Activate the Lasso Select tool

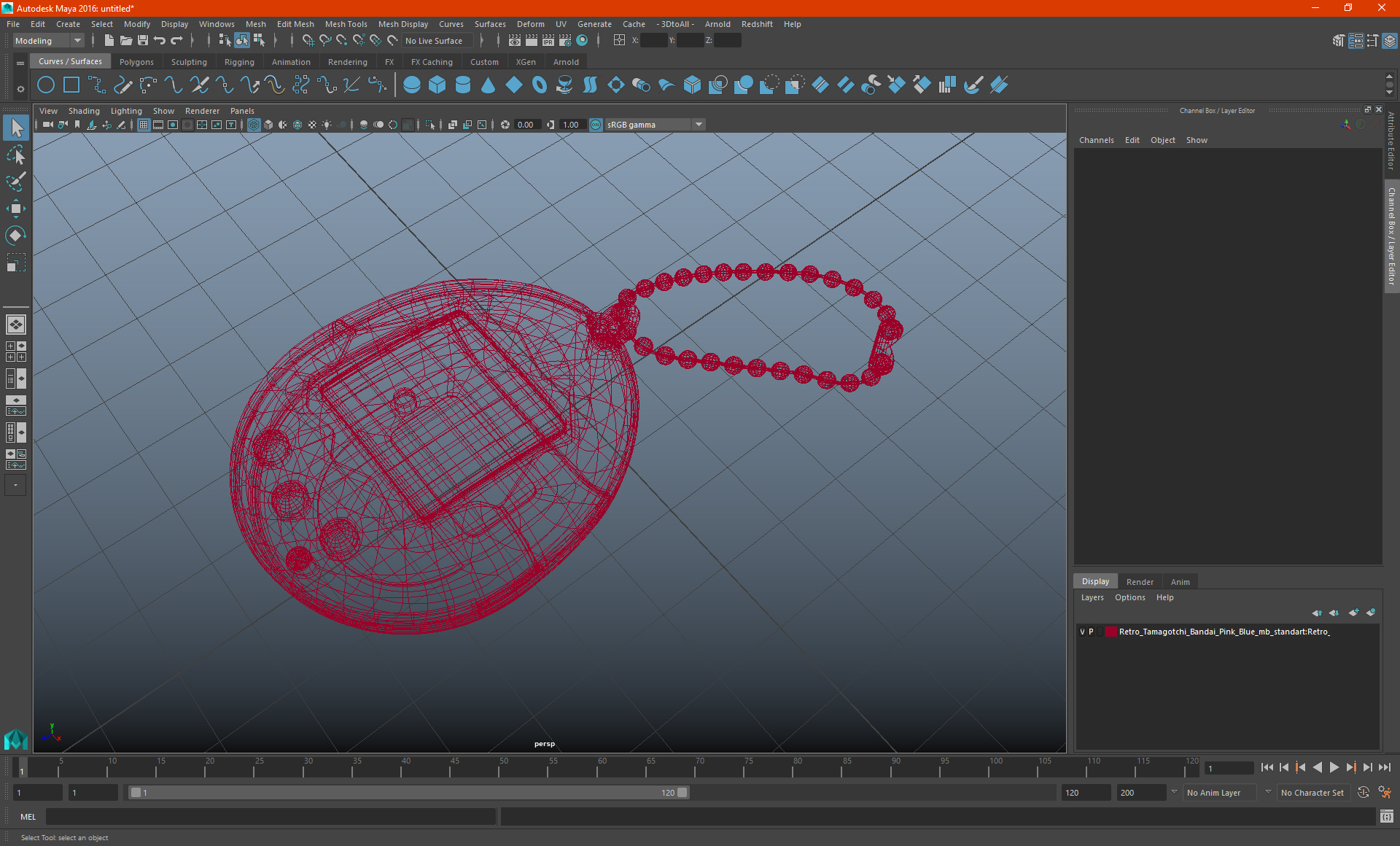click(15, 155)
